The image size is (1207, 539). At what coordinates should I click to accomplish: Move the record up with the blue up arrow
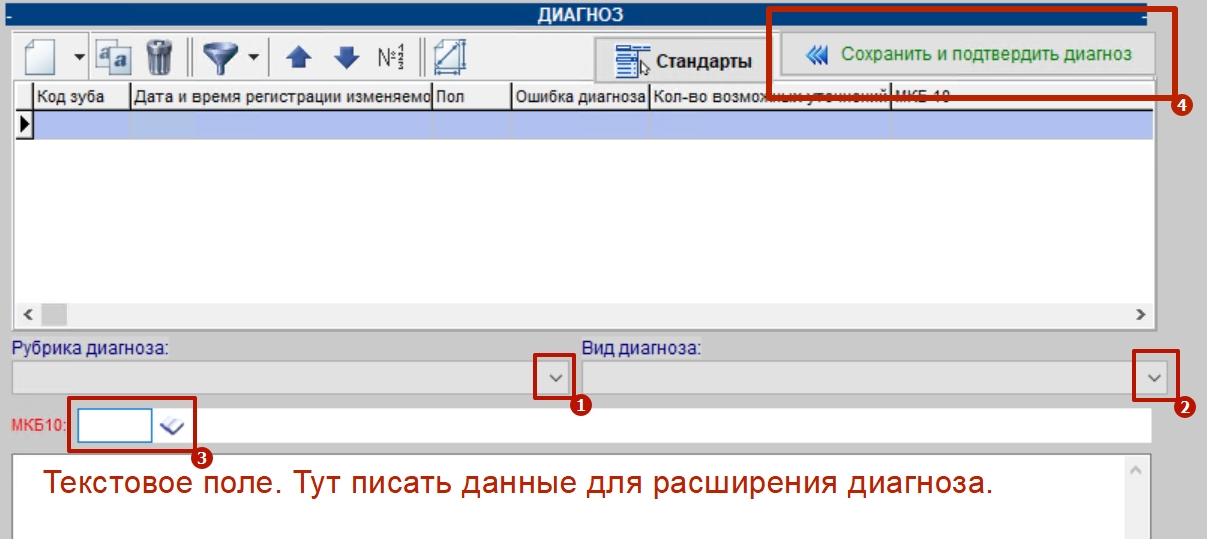pos(298,58)
